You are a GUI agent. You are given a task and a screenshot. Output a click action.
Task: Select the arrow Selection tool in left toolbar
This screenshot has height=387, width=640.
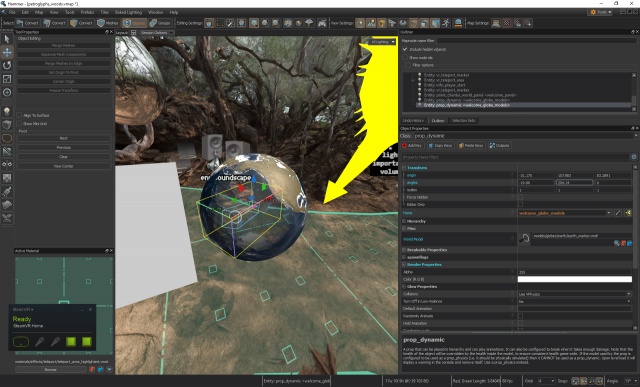[x=7, y=39]
